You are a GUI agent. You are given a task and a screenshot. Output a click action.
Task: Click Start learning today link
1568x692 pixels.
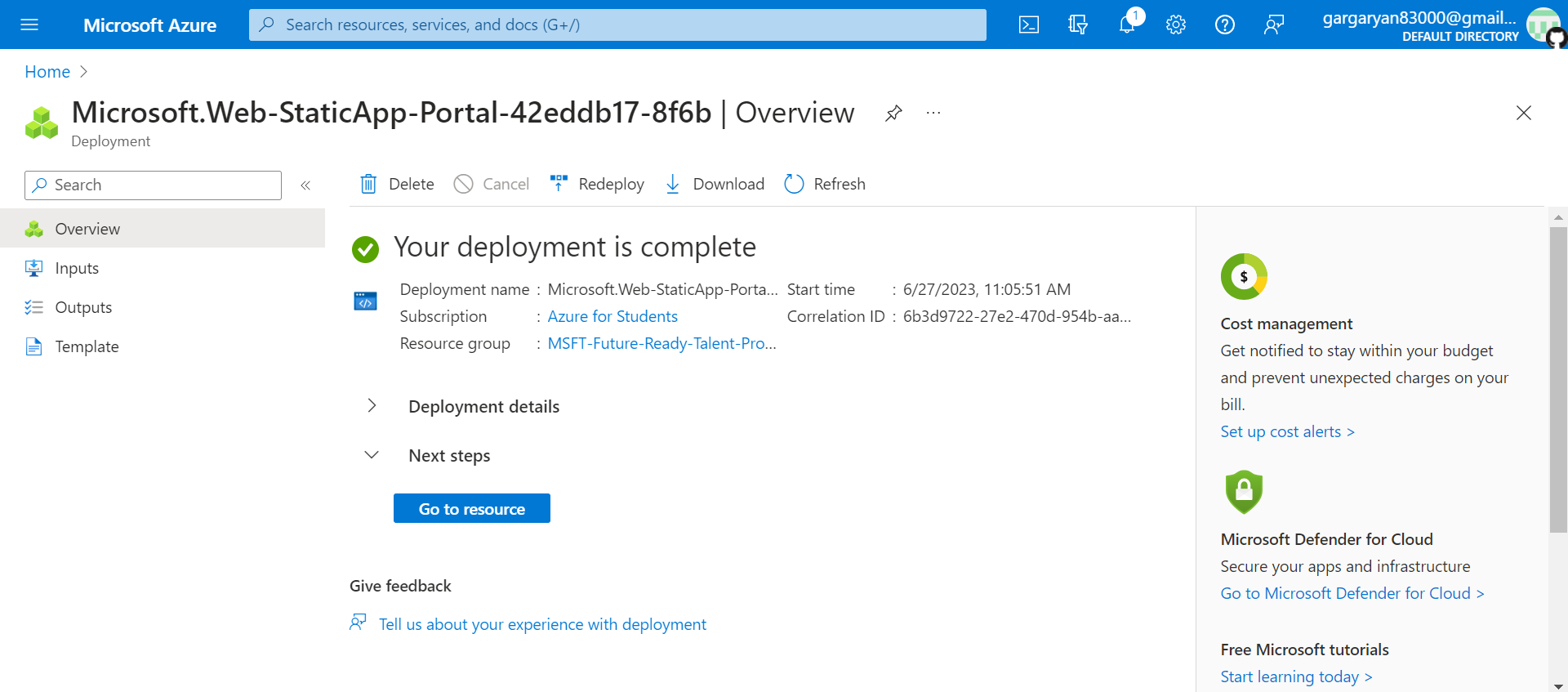point(1296,676)
